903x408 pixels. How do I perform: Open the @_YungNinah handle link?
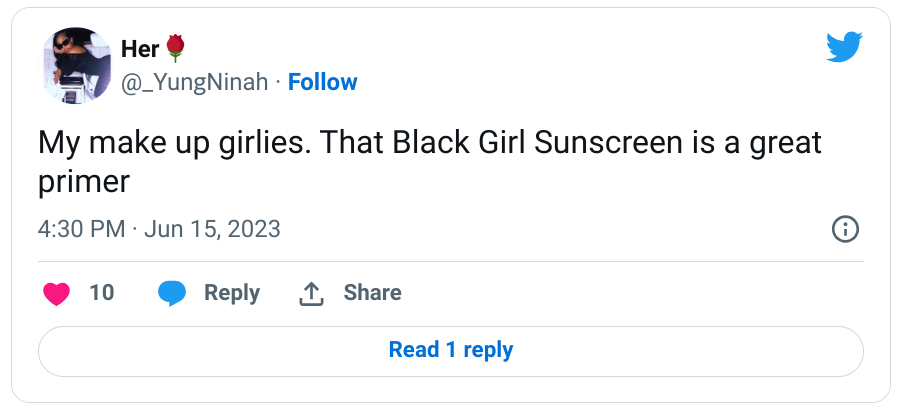click(x=195, y=82)
